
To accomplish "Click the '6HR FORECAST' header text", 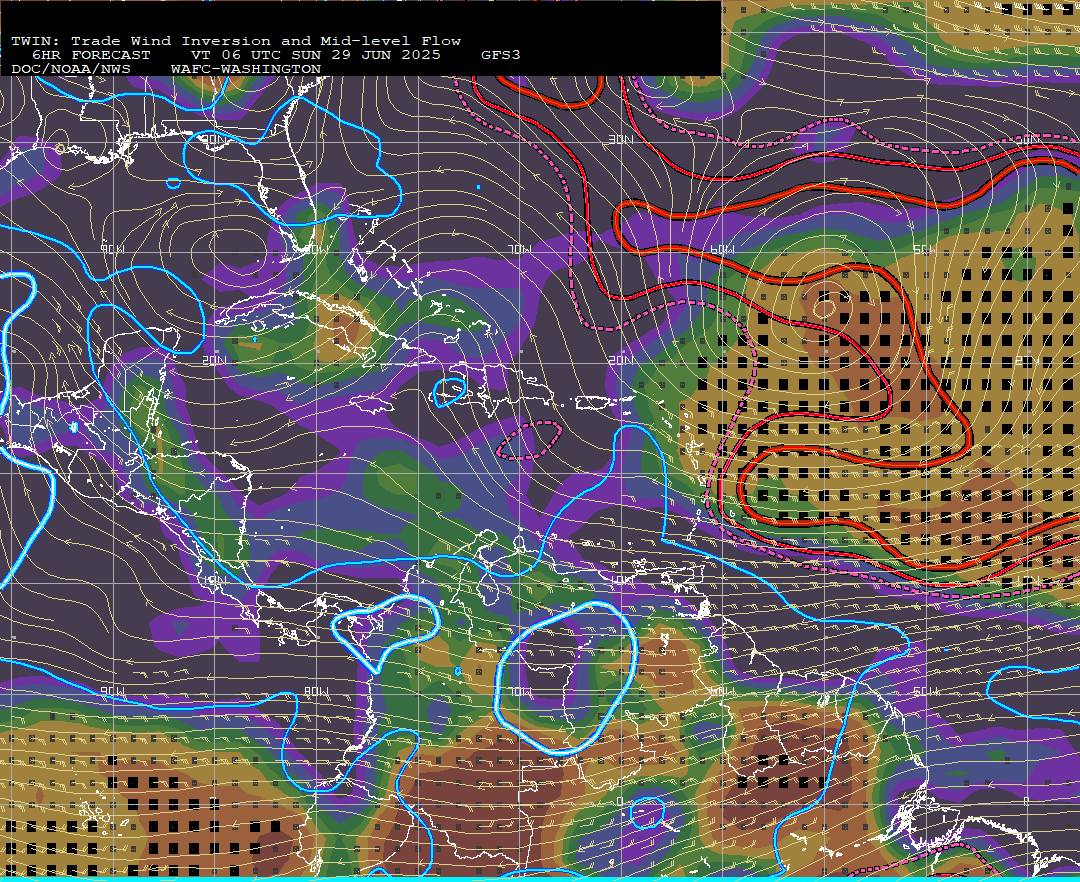I will (91, 55).
